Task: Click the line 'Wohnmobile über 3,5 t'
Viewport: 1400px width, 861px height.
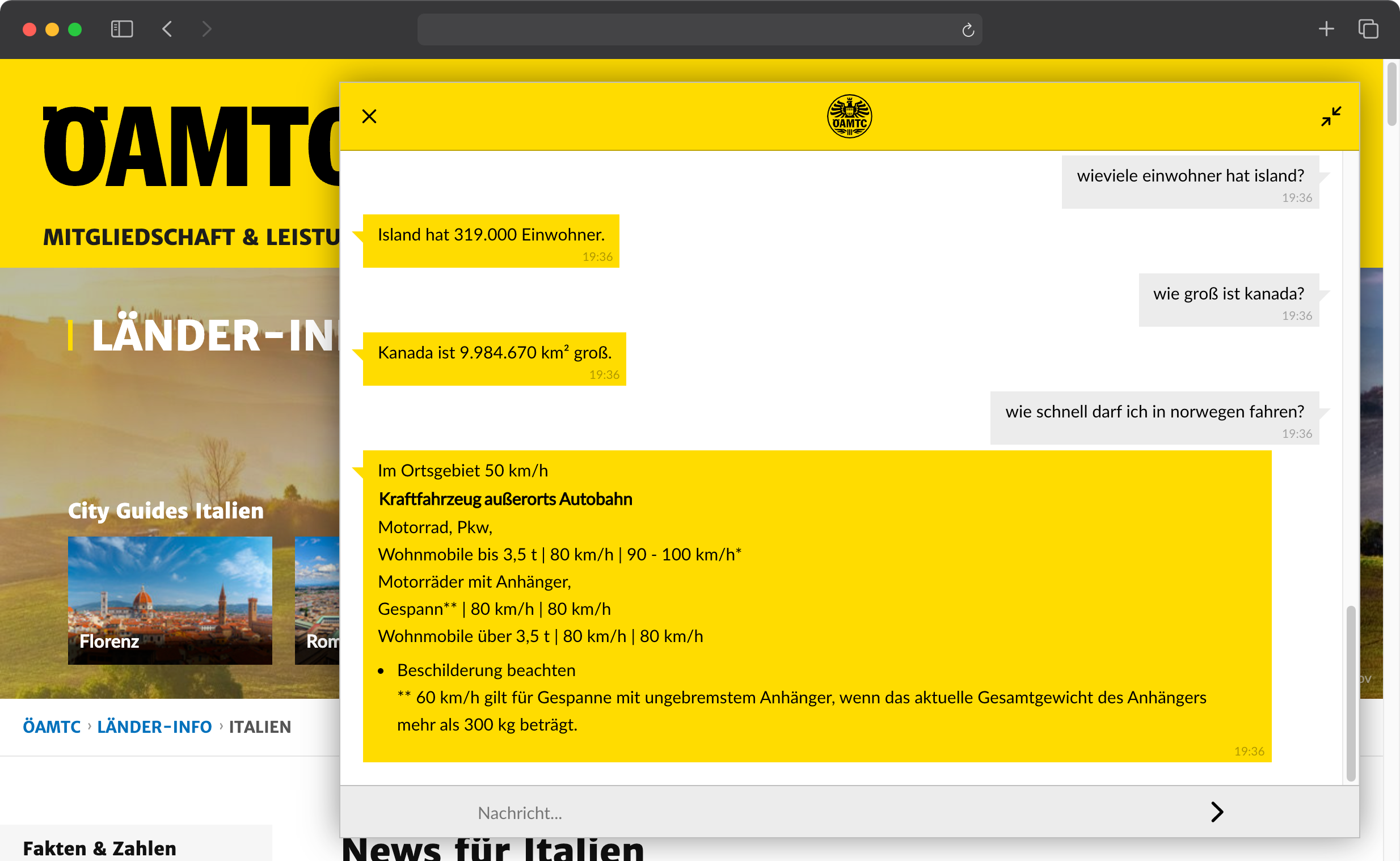Action: [540, 636]
